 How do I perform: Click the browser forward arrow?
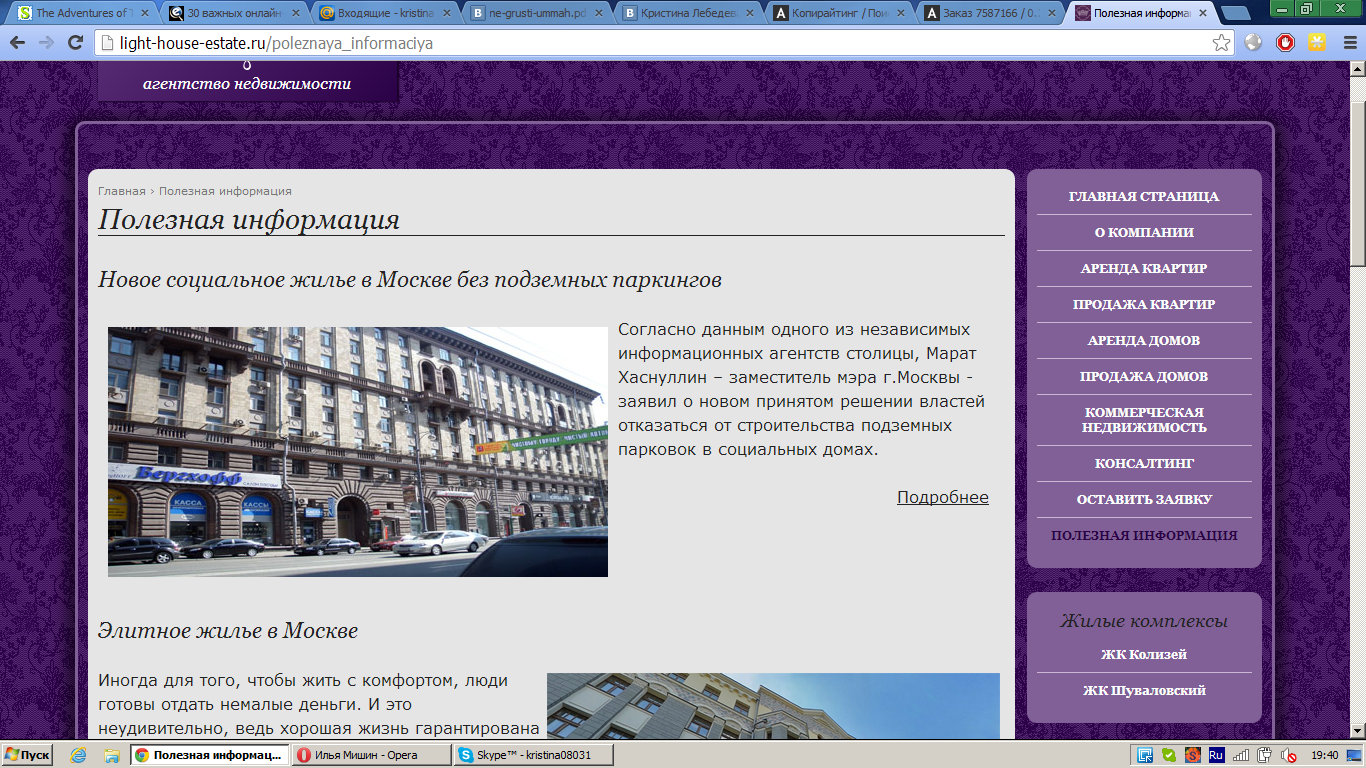(x=46, y=43)
